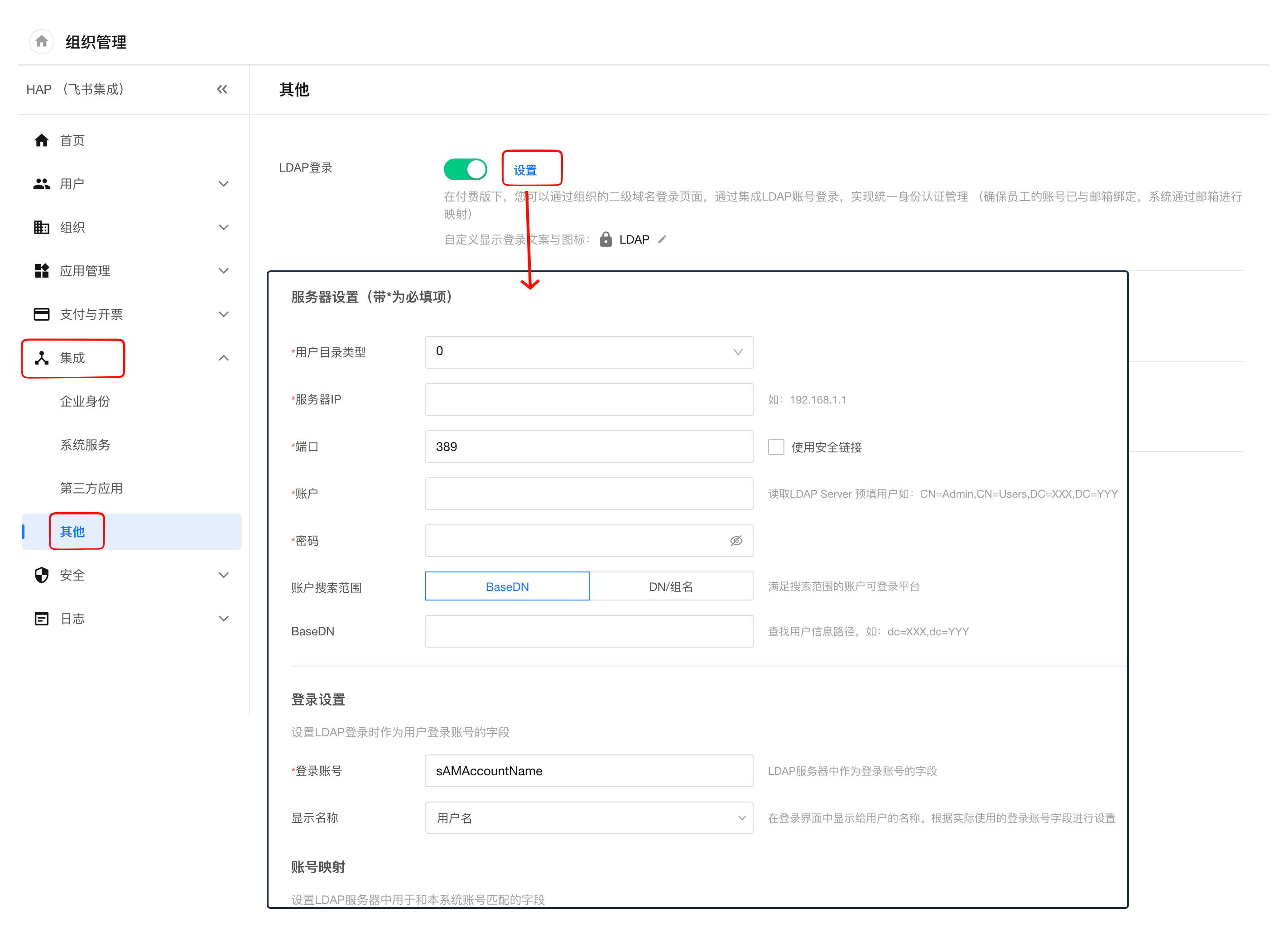Click the 安全 shield icon
The image size is (1288, 927).
pyautogui.click(x=42, y=576)
